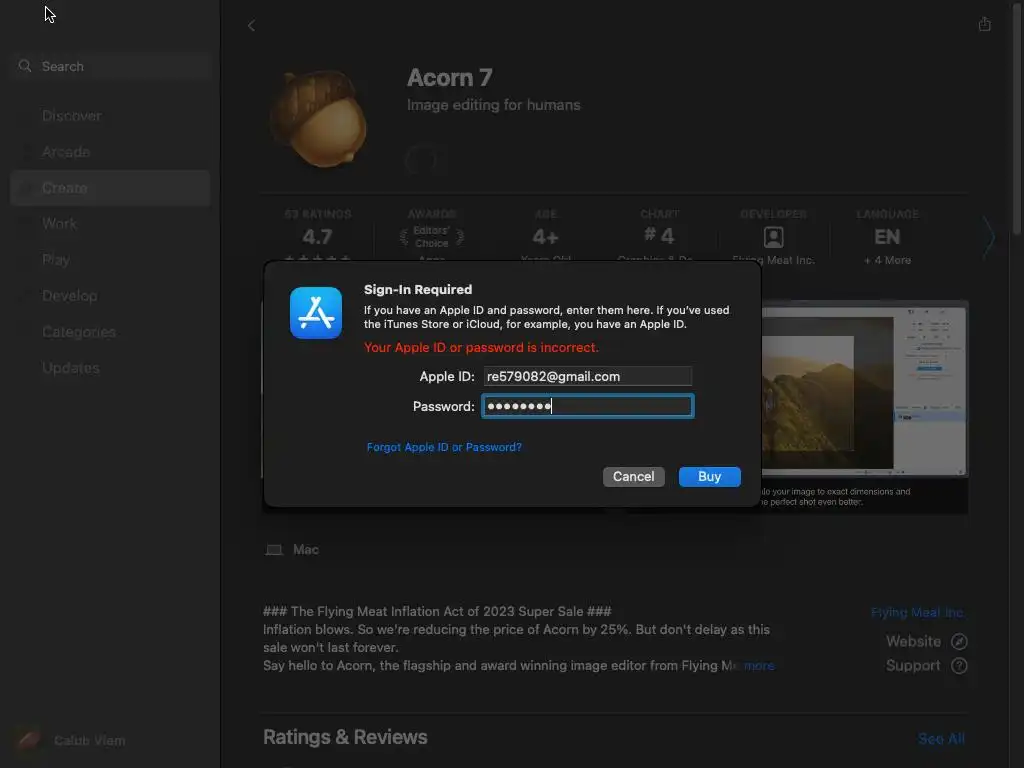1024x768 pixels.
Task: Click the developer person icon
Action: [x=773, y=236]
